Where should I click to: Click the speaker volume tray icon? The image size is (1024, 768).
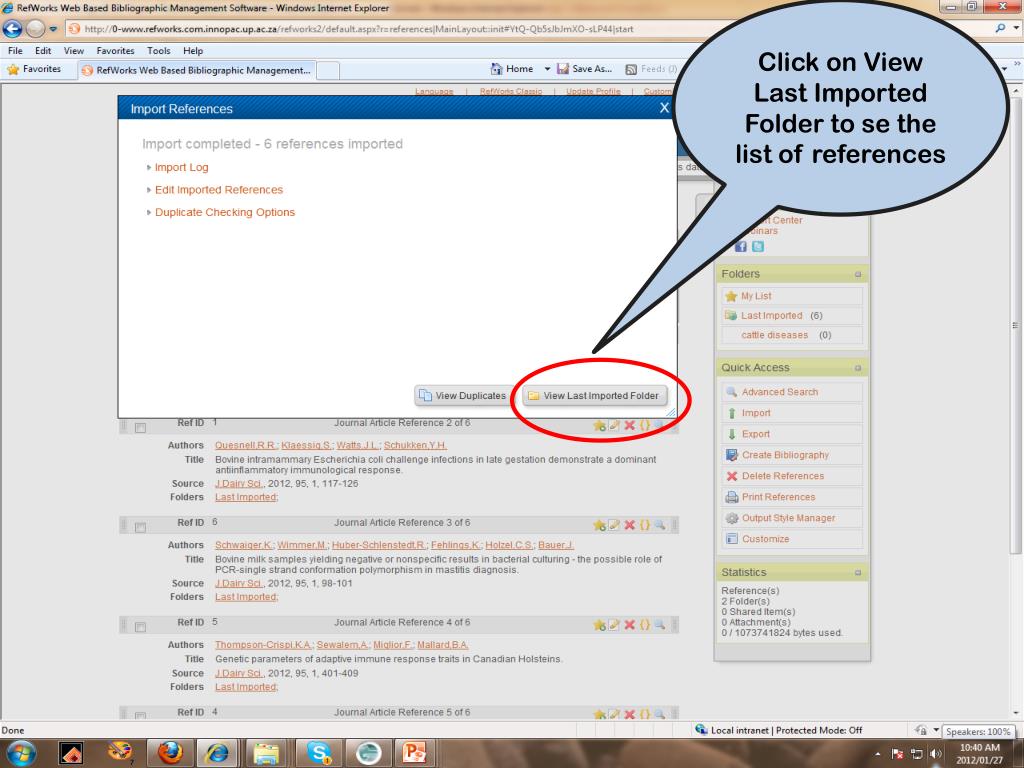[x=935, y=754]
